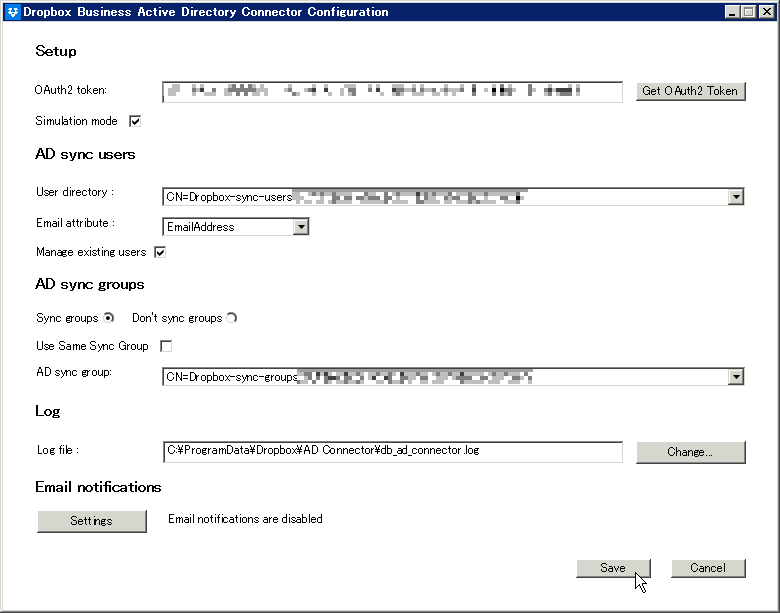
Task: Click the 'Use Same Sync Group' label
Action: click(x=92, y=346)
